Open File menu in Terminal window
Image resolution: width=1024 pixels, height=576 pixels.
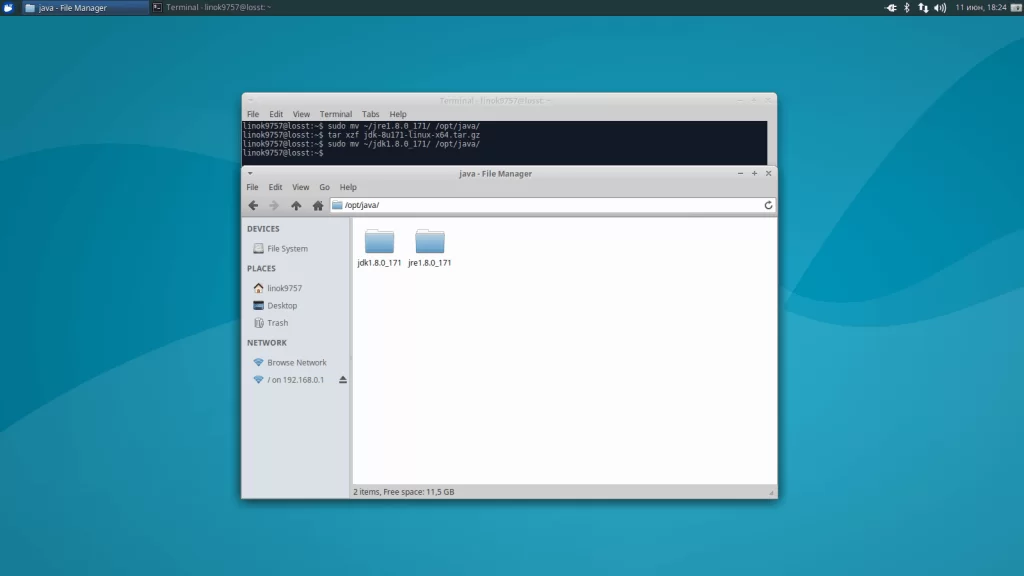point(253,114)
